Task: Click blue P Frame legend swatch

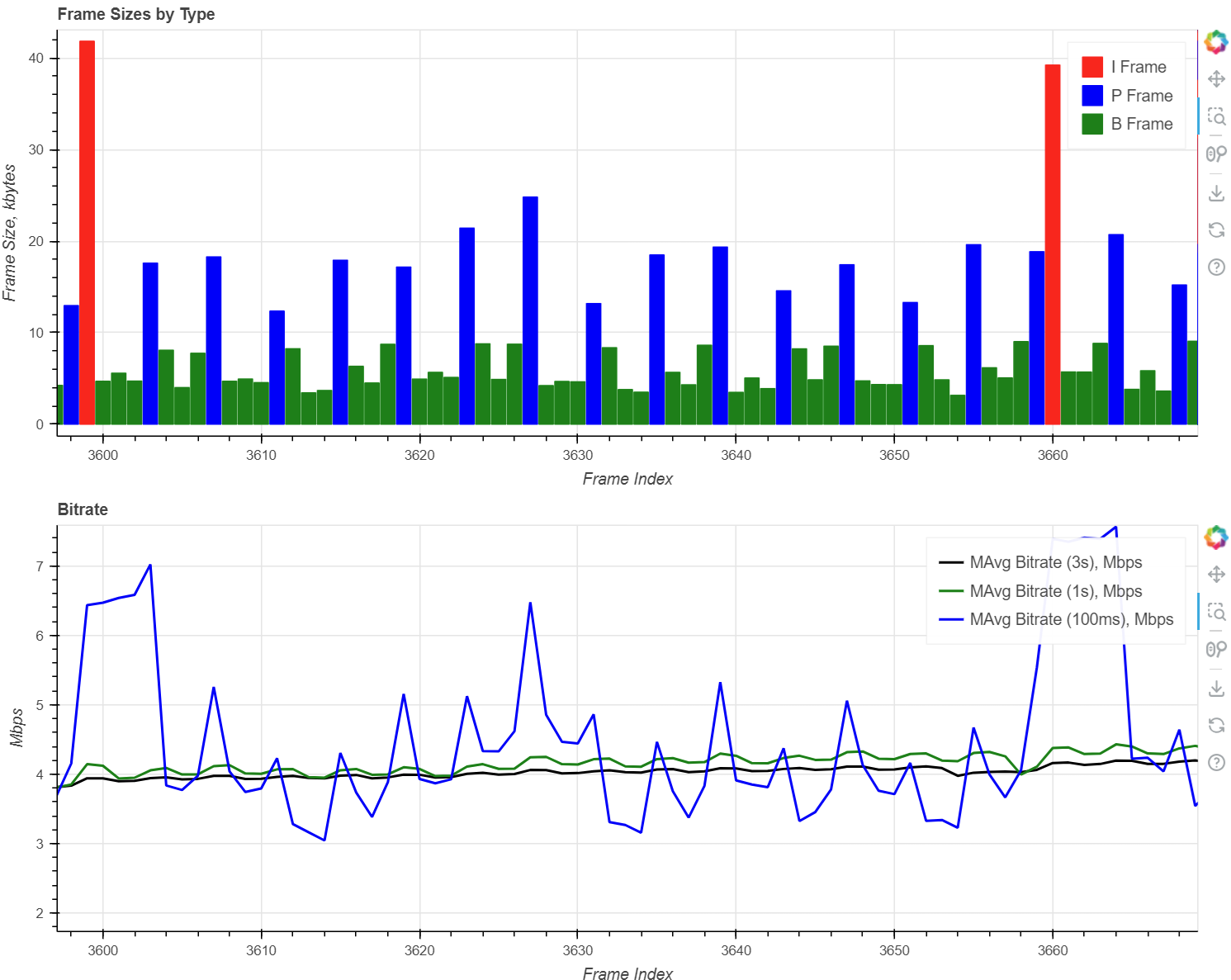Action: 1092,96
